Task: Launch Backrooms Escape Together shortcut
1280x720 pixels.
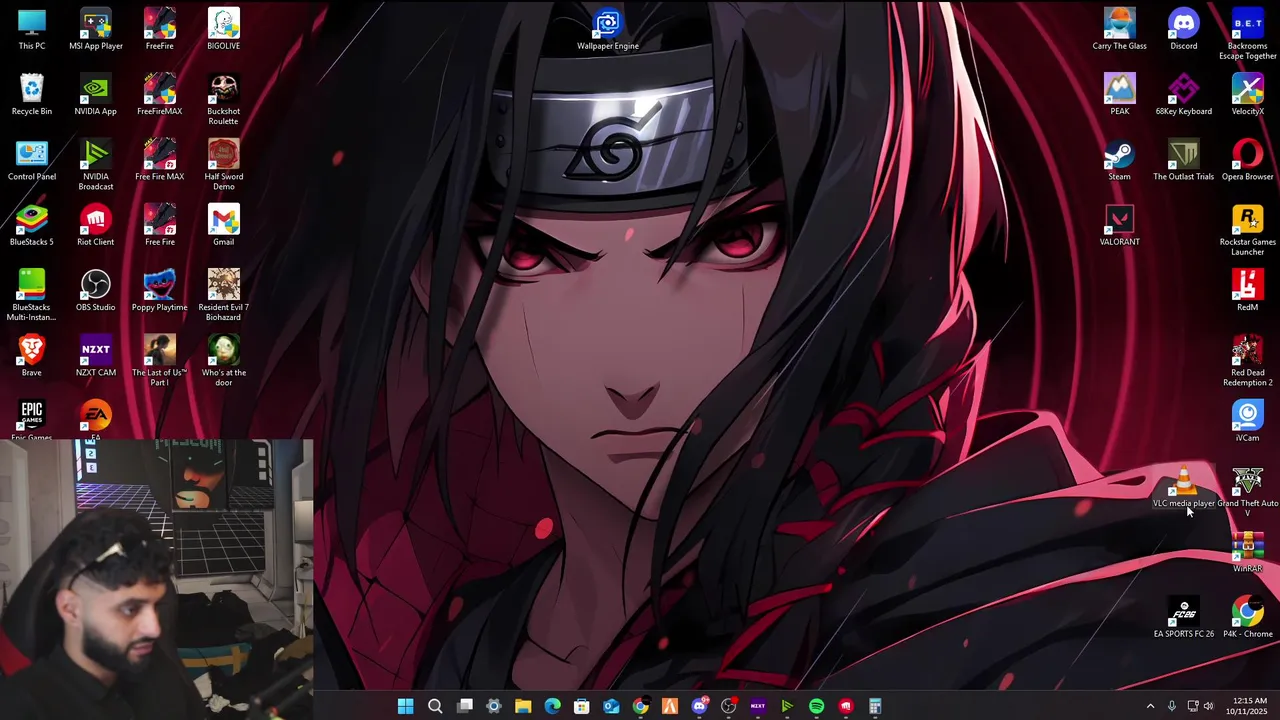Action: [1248, 34]
